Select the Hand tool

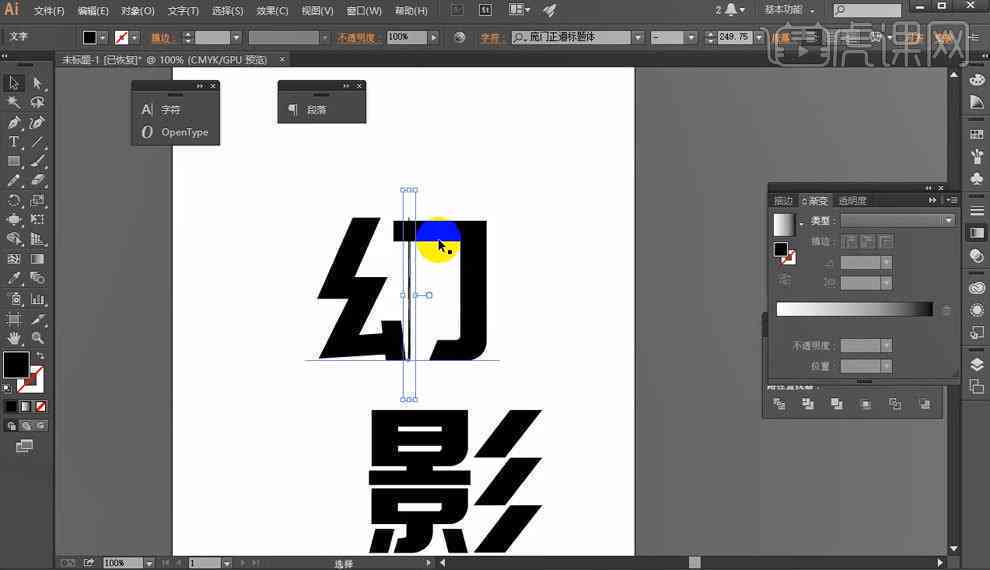point(13,338)
